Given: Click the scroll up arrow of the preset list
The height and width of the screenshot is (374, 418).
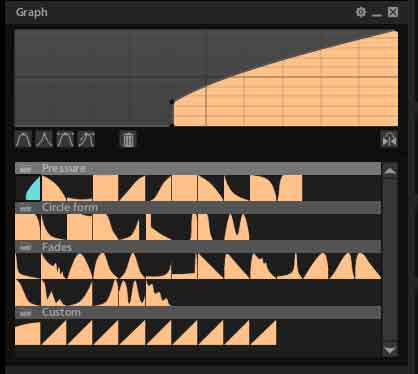Looking at the screenshot, I should (390, 171).
